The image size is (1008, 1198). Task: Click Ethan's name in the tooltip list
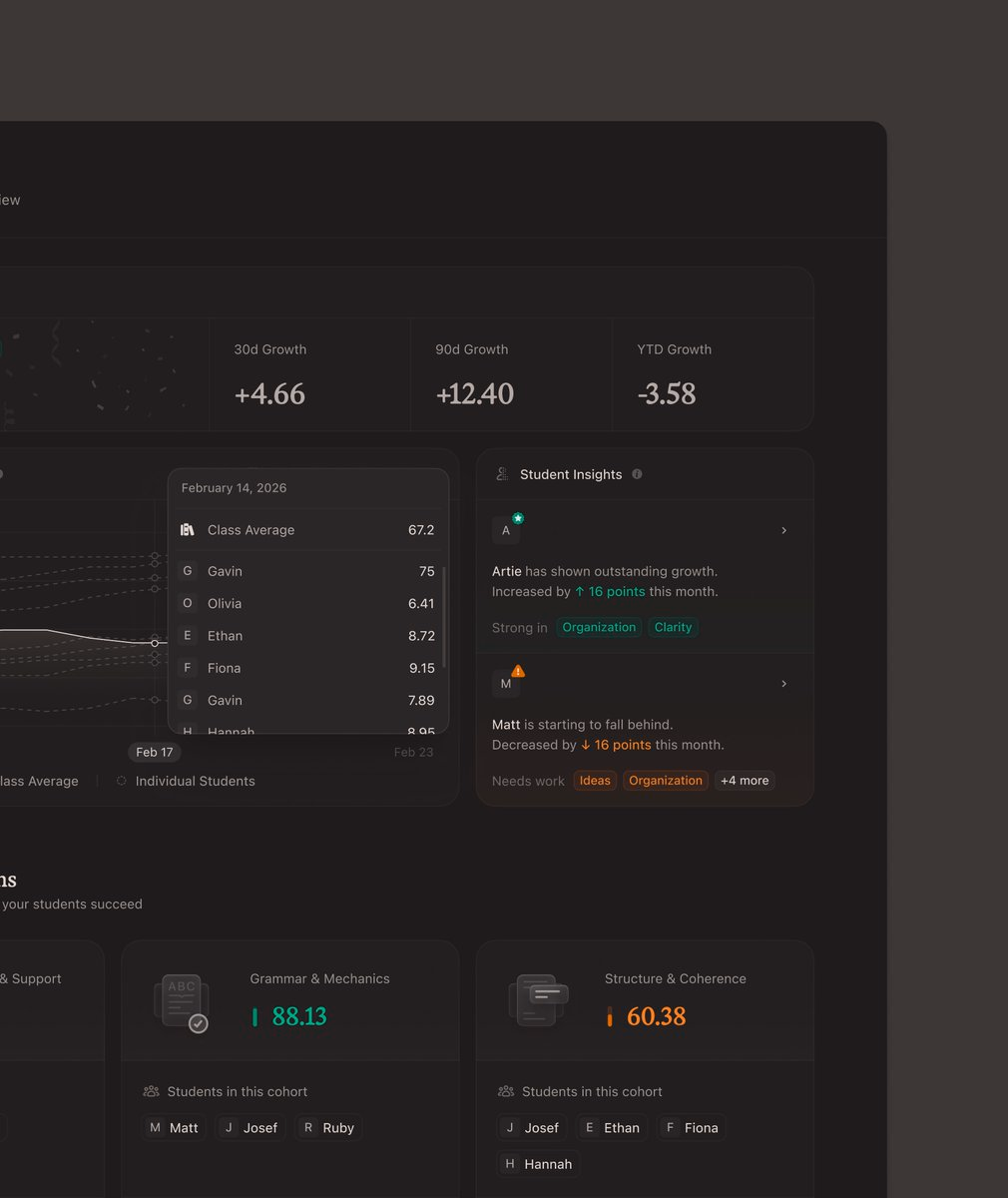click(225, 636)
